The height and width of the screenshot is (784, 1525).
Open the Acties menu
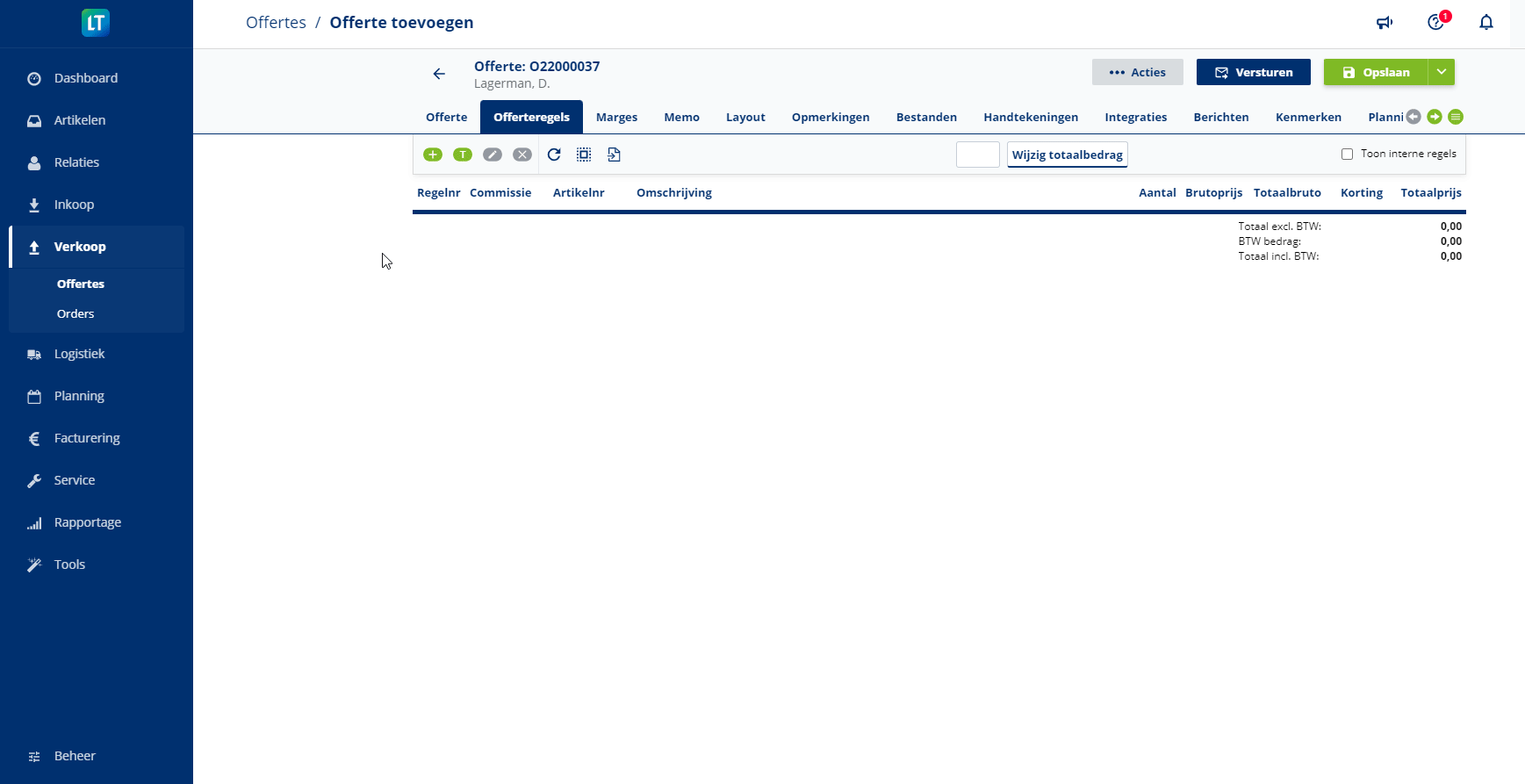(1137, 72)
